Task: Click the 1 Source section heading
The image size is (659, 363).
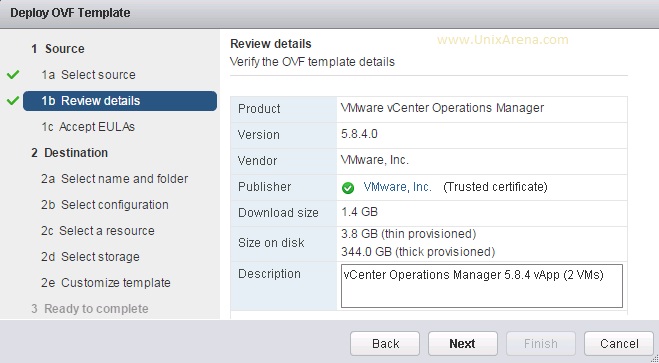Action: pyautogui.click(x=58, y=49)
